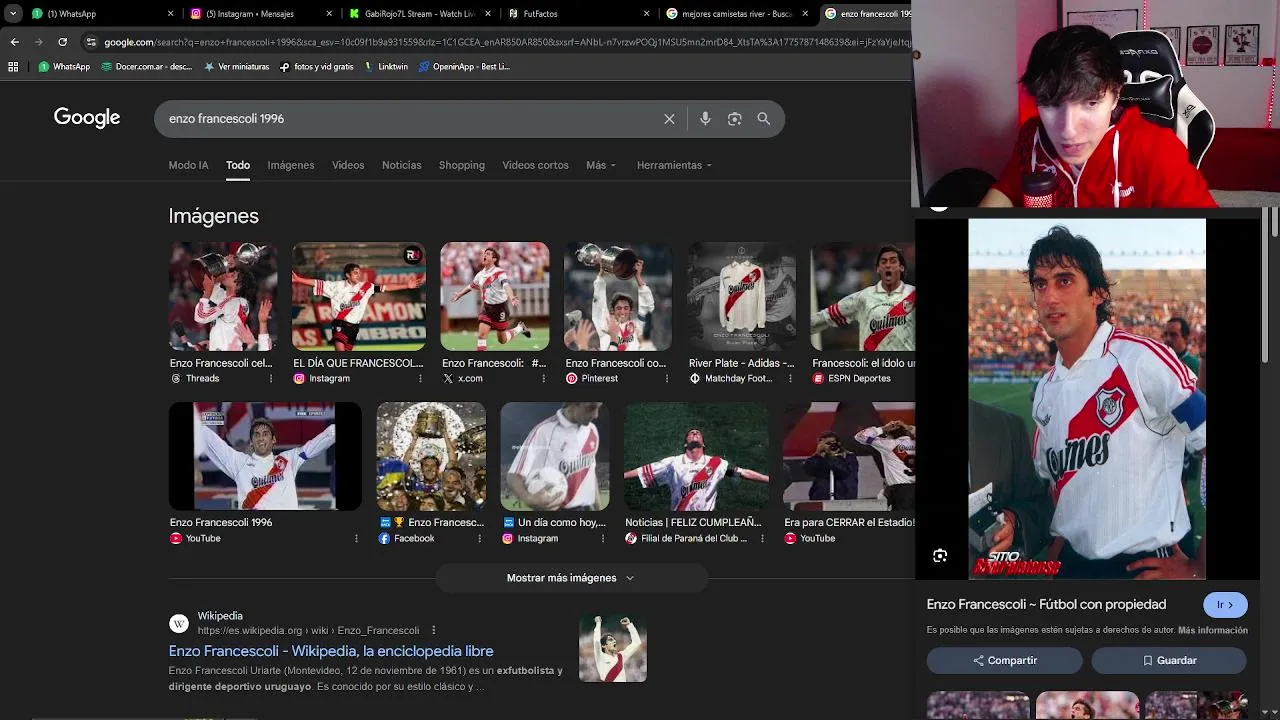Open three-dot menu for Instagram 'EL DÍA QUE FRANCESCOLI' result
Screen dimensions: 1280x720
click(419, 379)
